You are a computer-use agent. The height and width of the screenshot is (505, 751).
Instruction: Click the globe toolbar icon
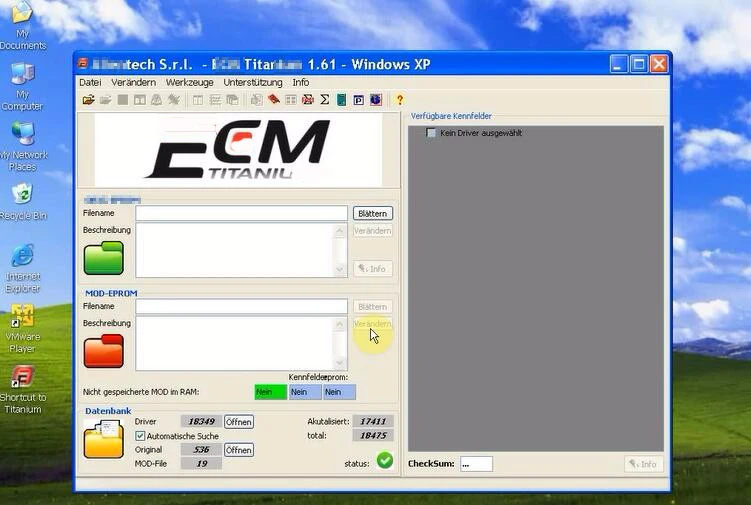click(376, 100)
